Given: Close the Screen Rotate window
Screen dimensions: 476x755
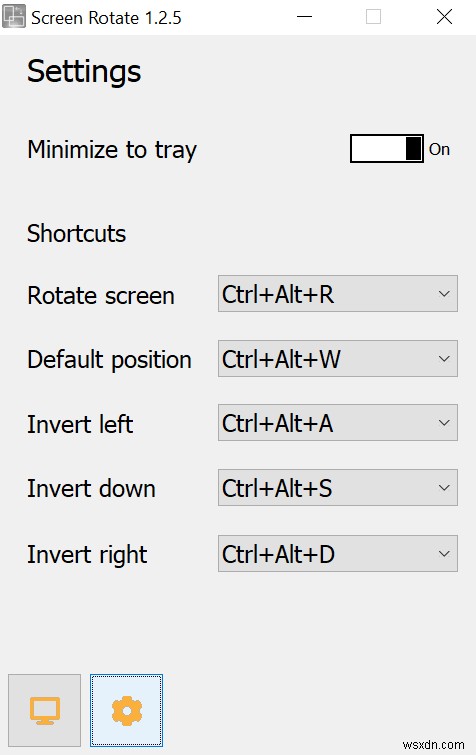Looking at the screenshot, I should [x=444, y=17].
